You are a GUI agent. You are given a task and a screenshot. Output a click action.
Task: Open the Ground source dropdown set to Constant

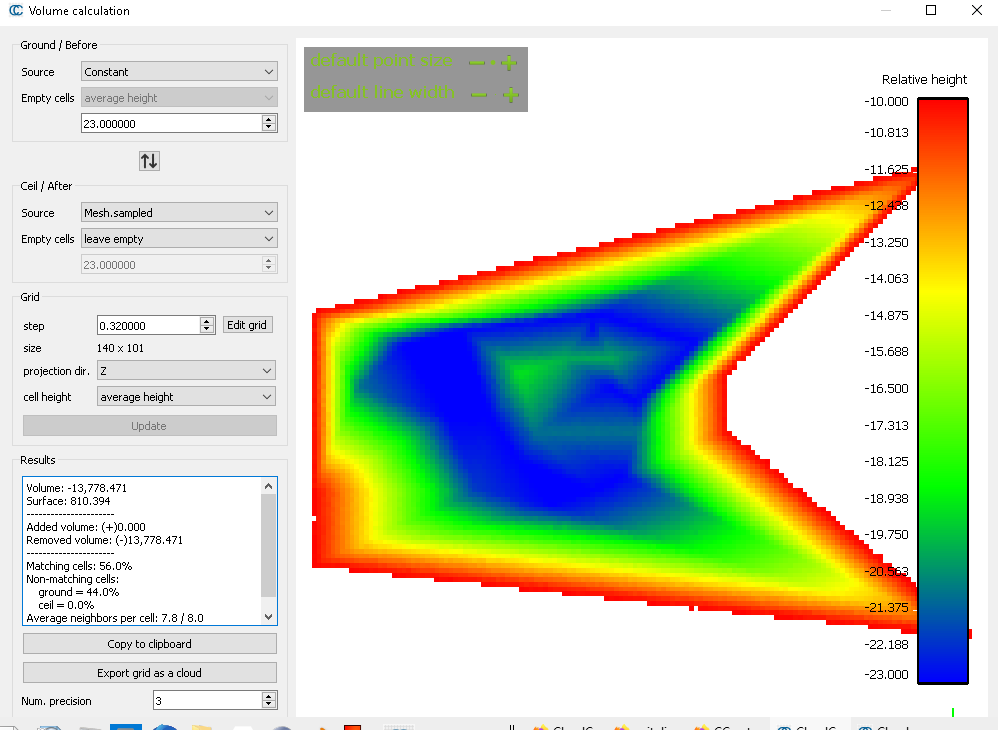point(178,72)
